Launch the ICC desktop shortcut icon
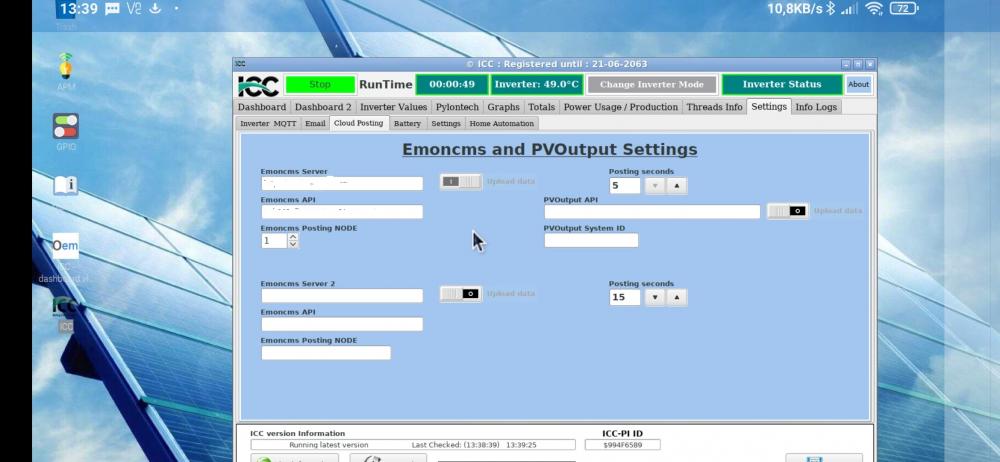This screenshot has height=462, width=1000. click(65, 306)
